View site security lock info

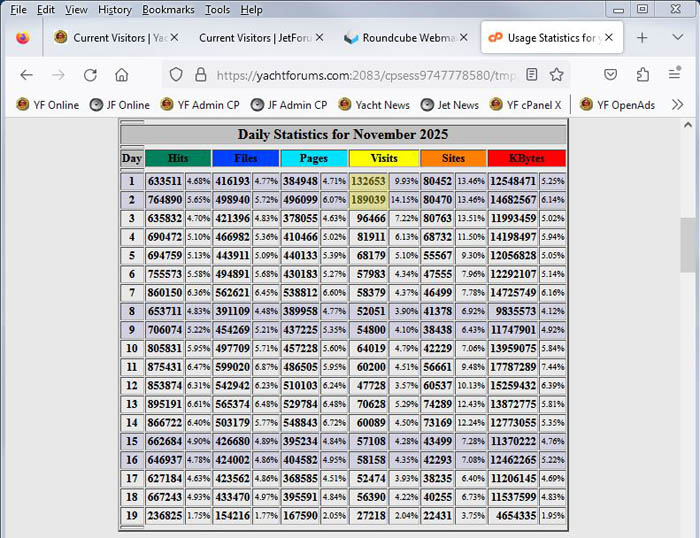tap(200, 75)
